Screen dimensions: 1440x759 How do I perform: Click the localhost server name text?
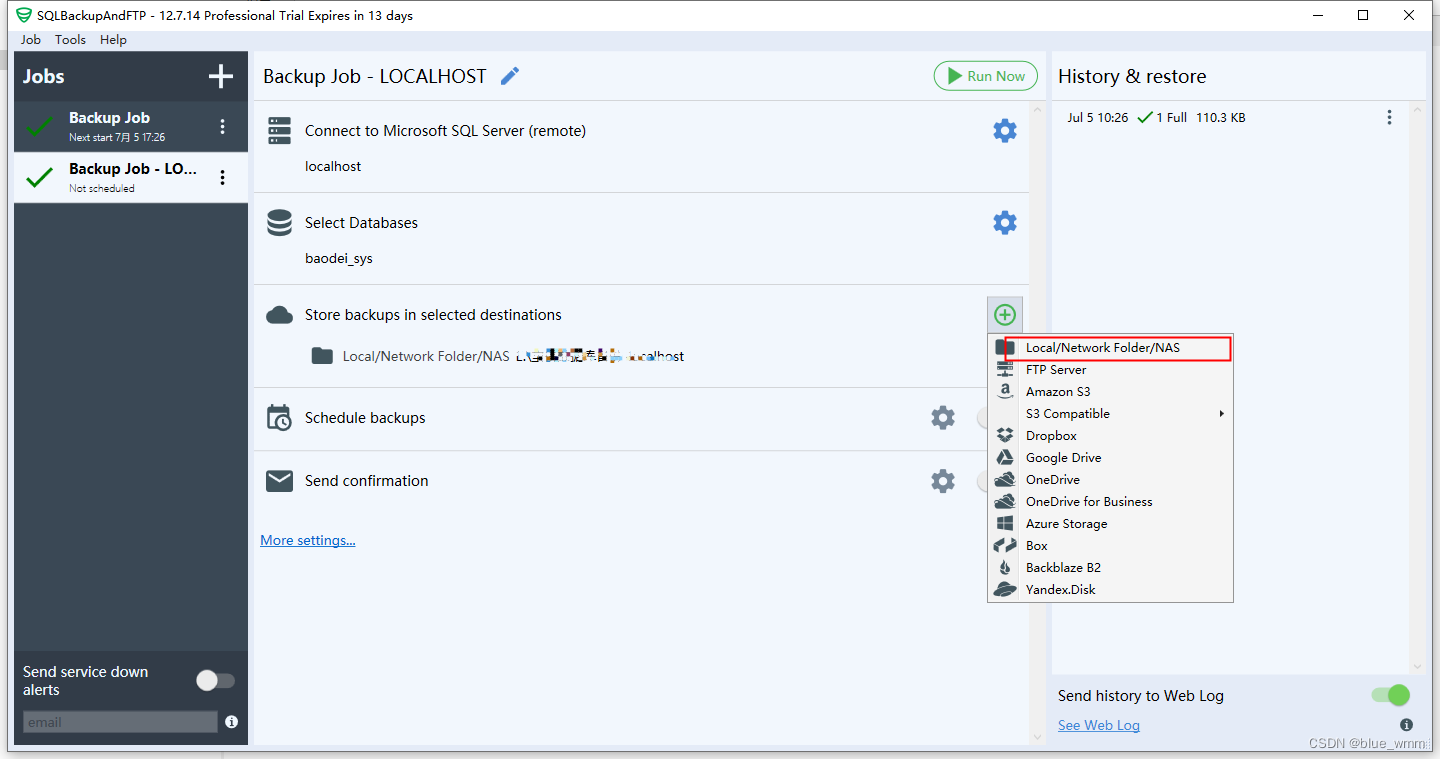pos(333,167)
